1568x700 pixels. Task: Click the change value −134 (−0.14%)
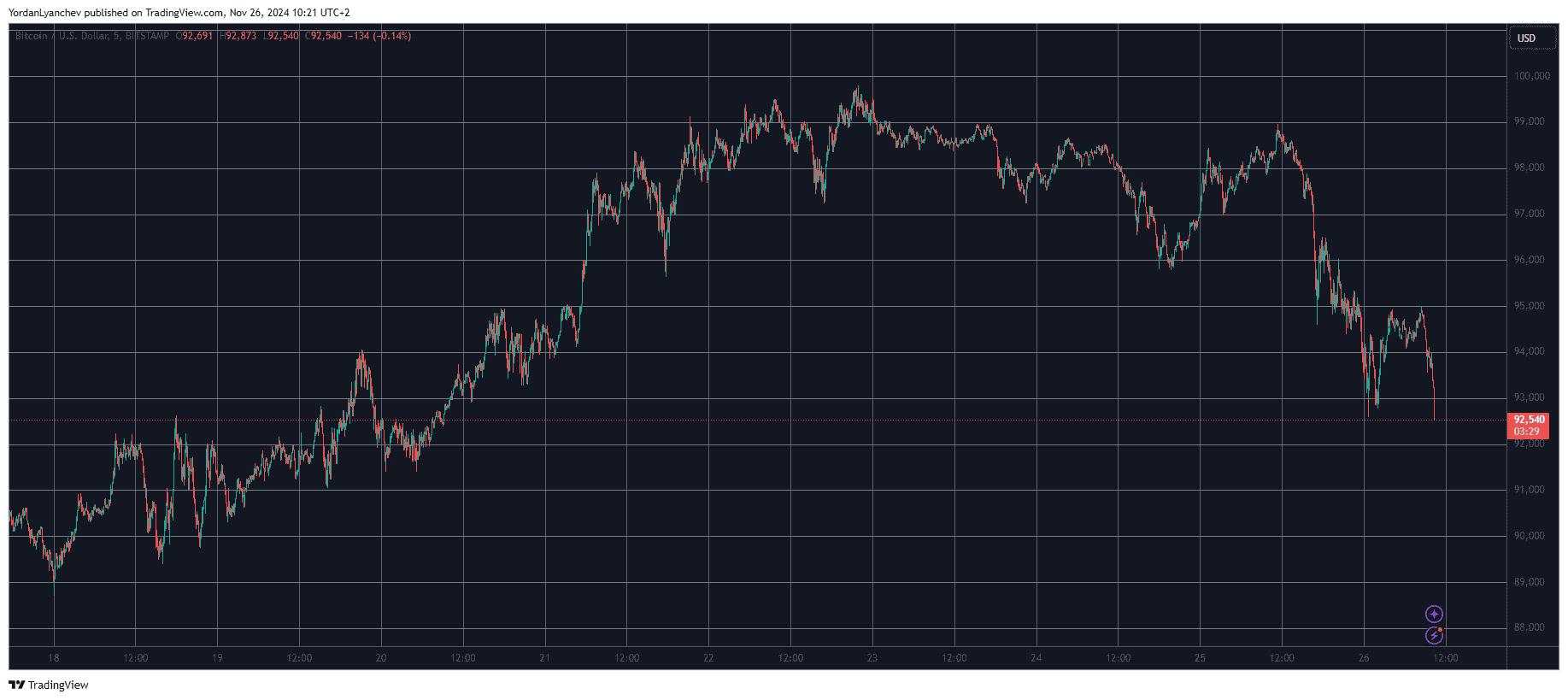tap(379, 36)
